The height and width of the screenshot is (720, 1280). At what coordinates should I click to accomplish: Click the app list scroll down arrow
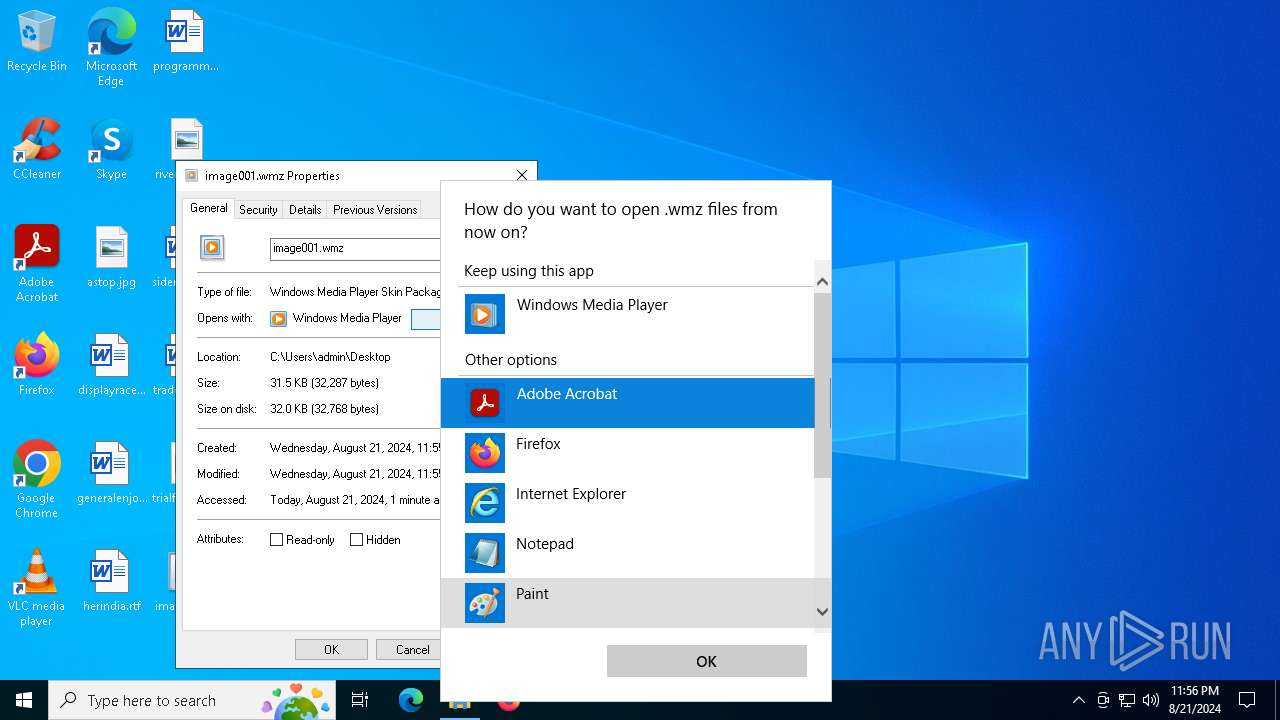coord(822,611)
